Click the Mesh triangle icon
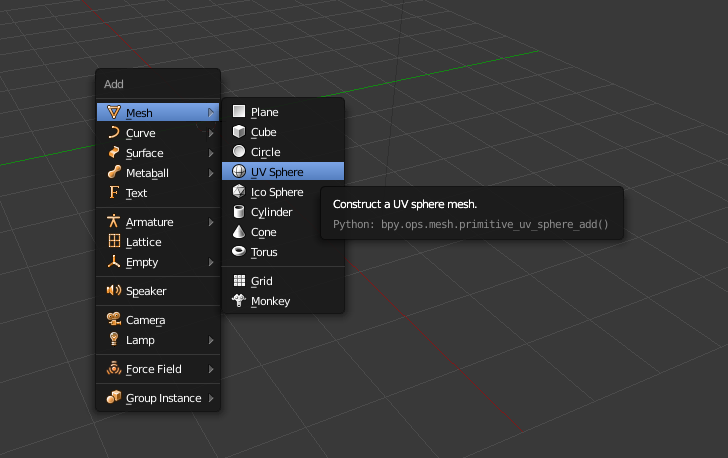The width and height of the screenshot is (728, 458). [x=114, y=112]
